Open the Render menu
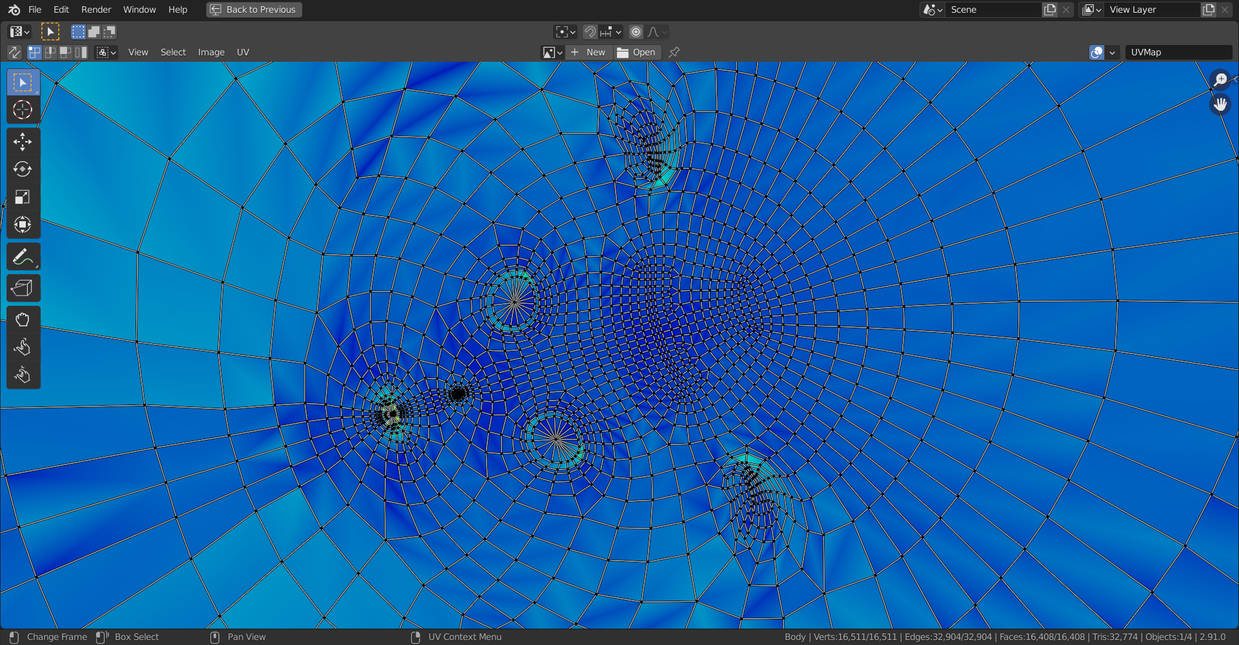 click(96, 9)
